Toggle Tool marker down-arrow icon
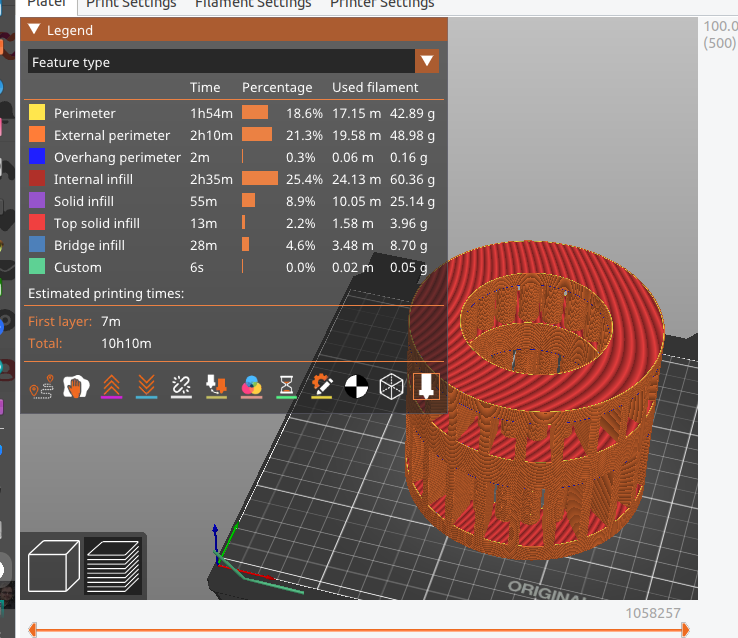The width and height of the screenshot is (738, 638). [426, 387]
